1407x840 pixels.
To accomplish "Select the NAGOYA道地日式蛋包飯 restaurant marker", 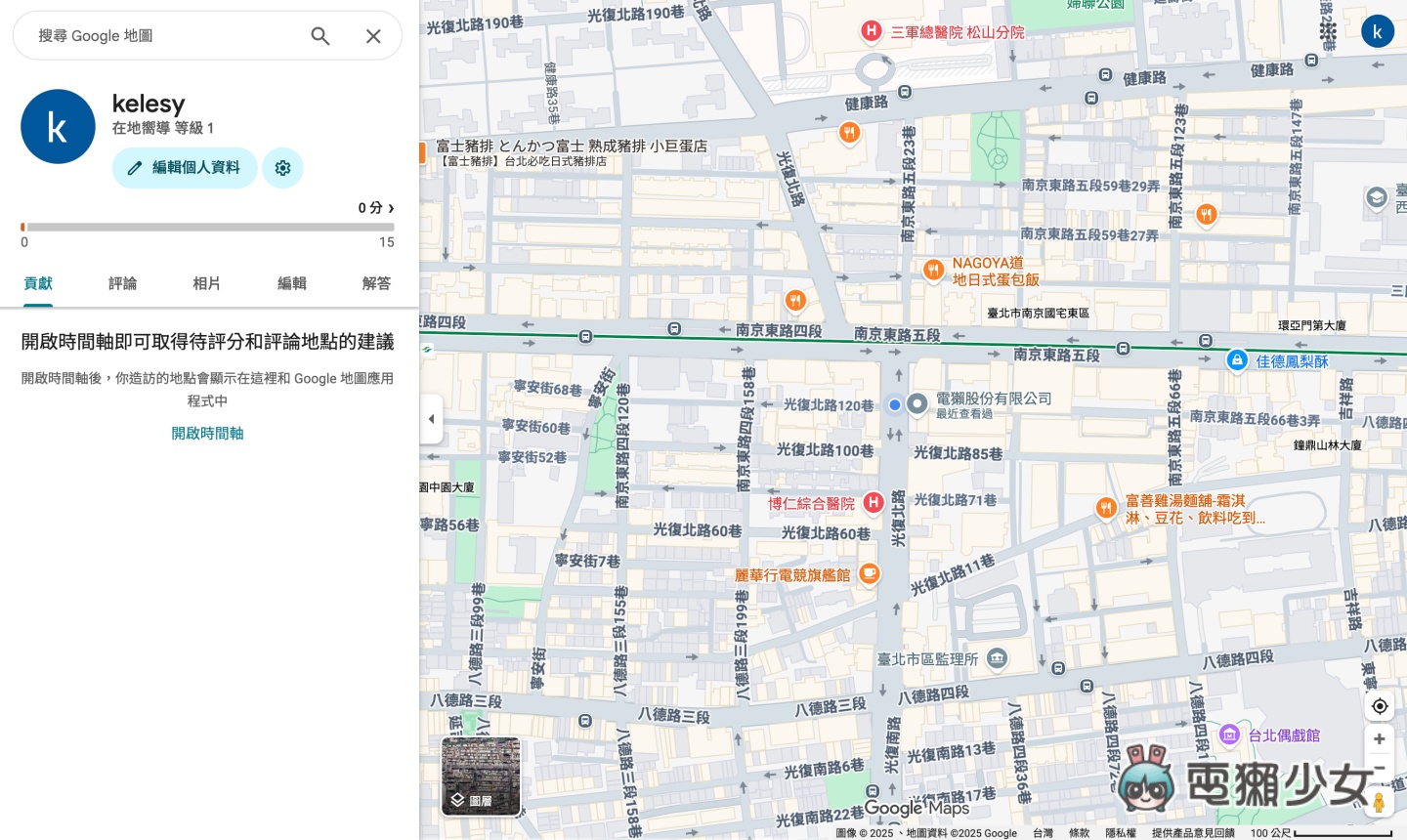I will point(934,271).
